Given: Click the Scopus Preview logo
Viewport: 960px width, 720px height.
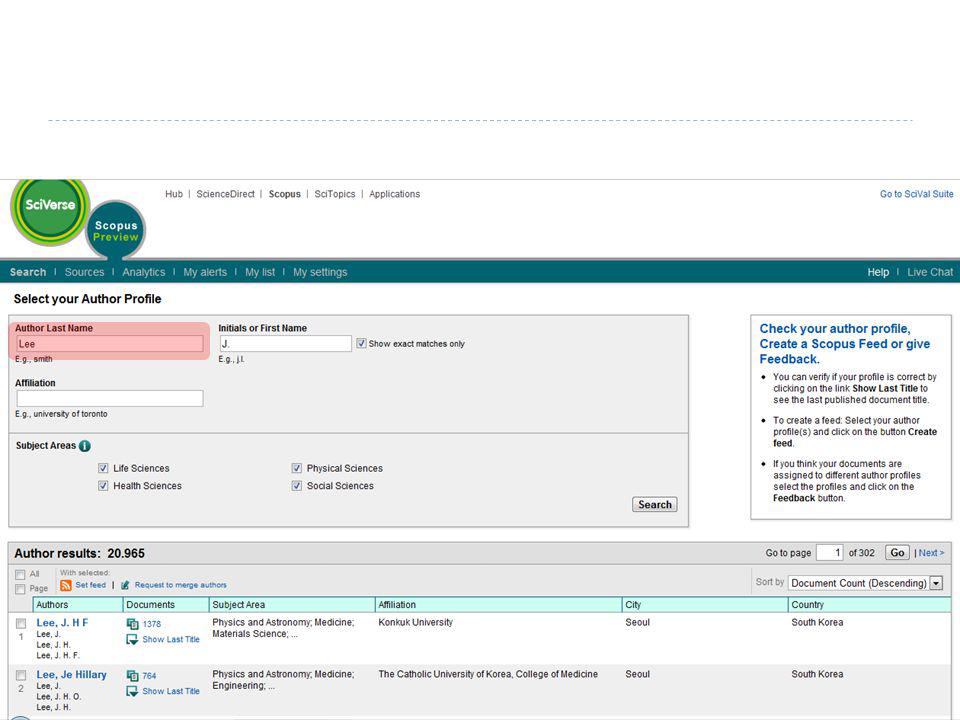Looking at the screenshot, I should tap(116, 231).
